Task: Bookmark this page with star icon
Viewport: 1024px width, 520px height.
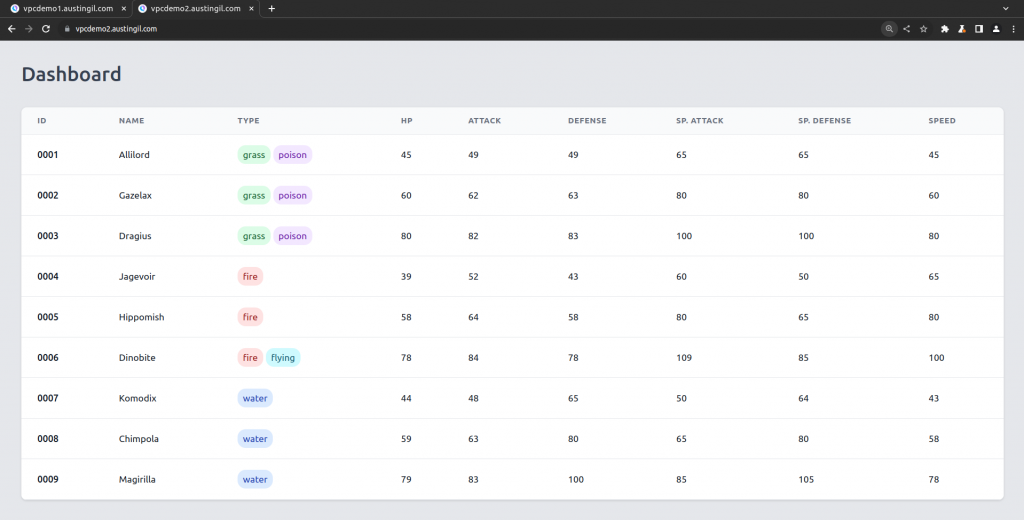Action: point(923,29)
